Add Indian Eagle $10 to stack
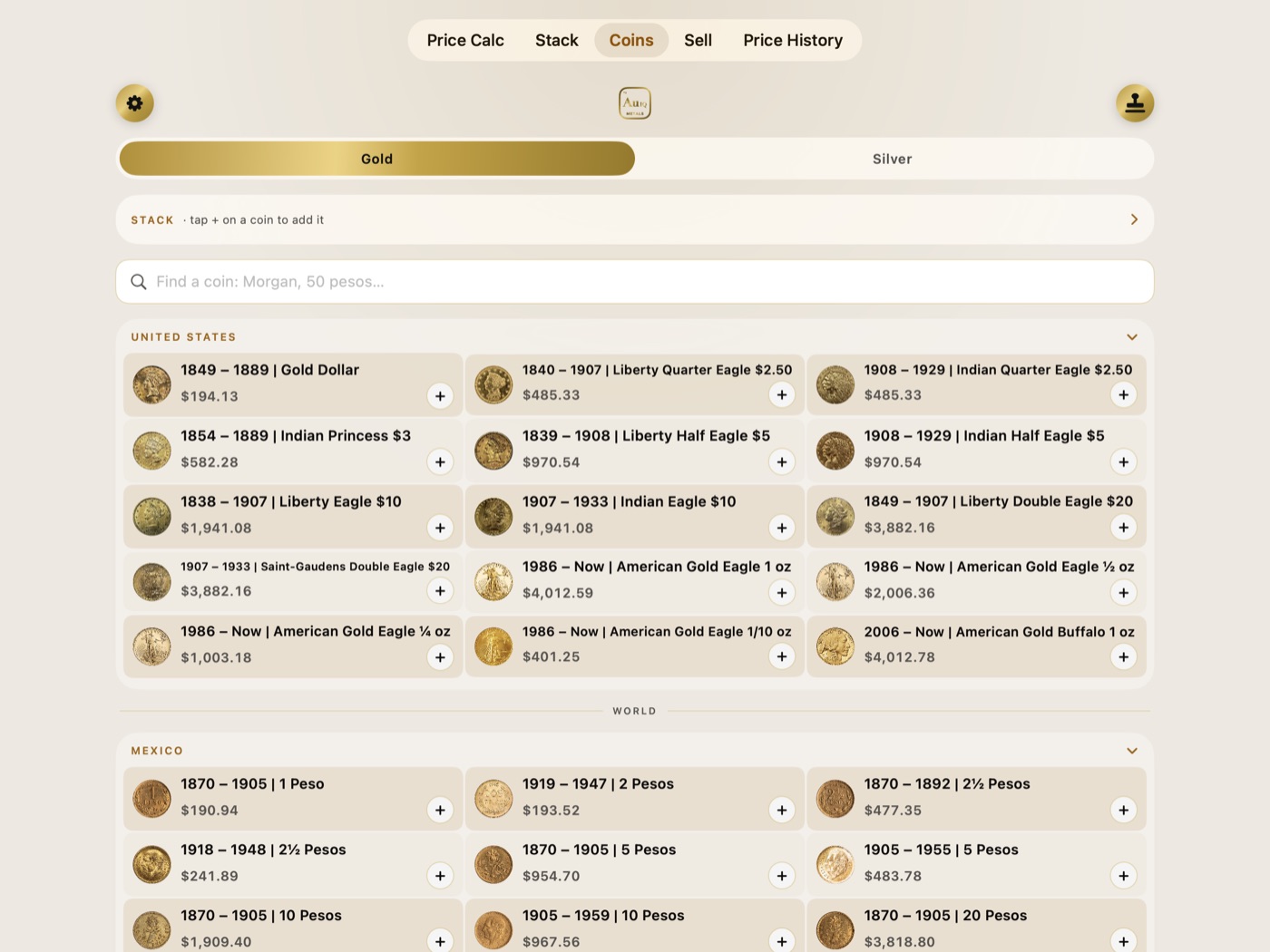1270x952 pixels. (x=782, y=528)
